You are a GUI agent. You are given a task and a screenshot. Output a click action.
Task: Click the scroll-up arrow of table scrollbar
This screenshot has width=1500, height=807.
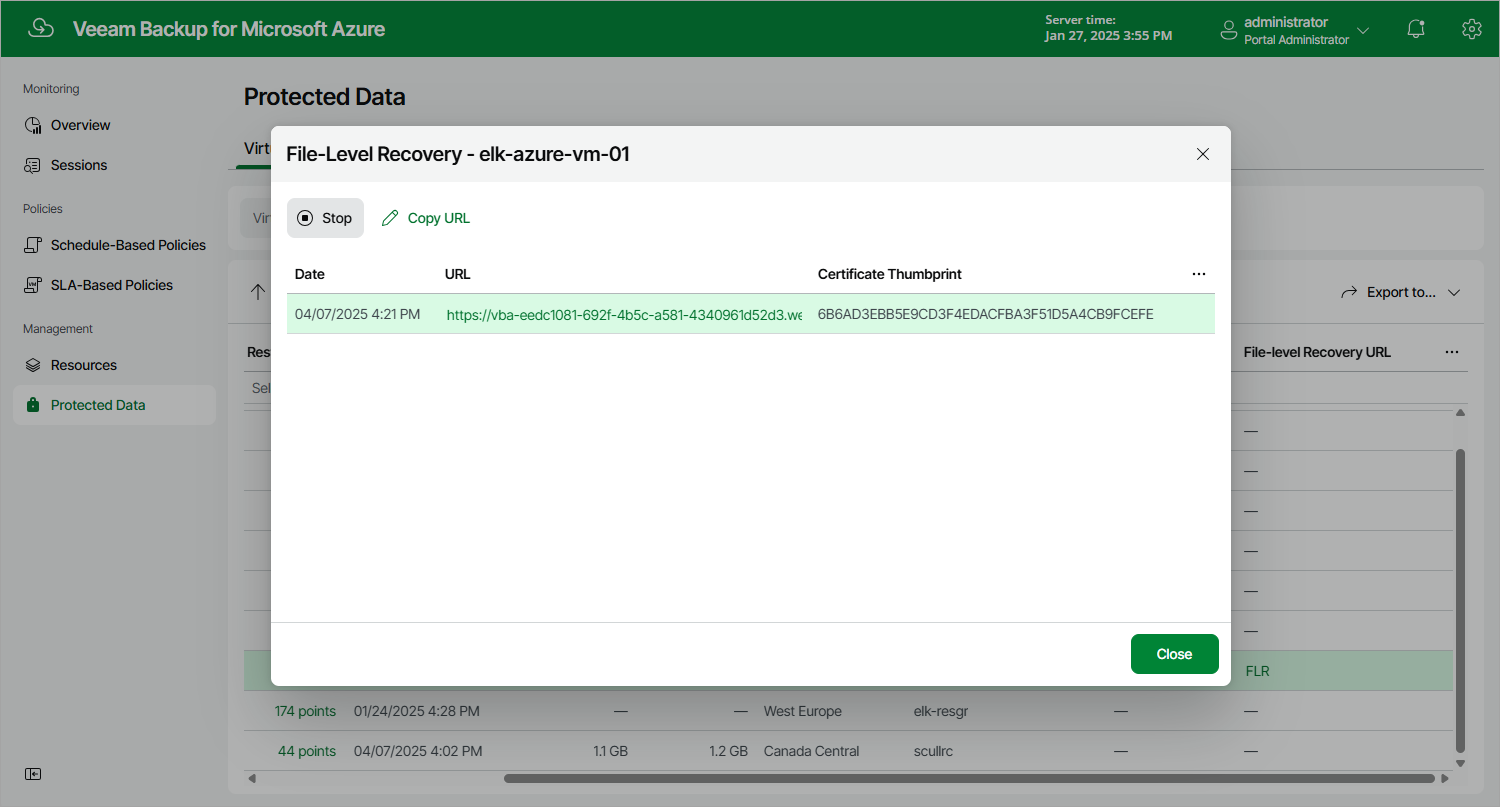(x=1460, y=413)
